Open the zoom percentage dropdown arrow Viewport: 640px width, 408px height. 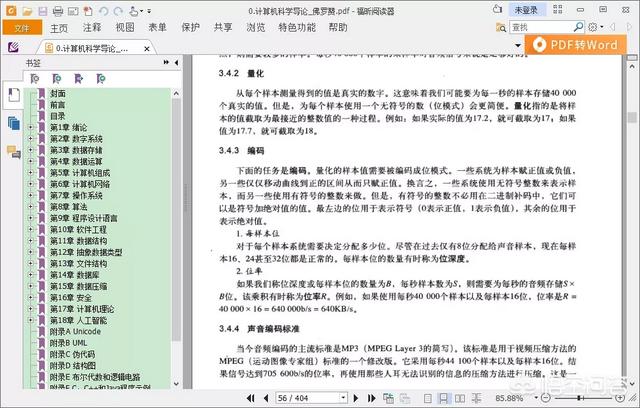[x=536, y=397]
